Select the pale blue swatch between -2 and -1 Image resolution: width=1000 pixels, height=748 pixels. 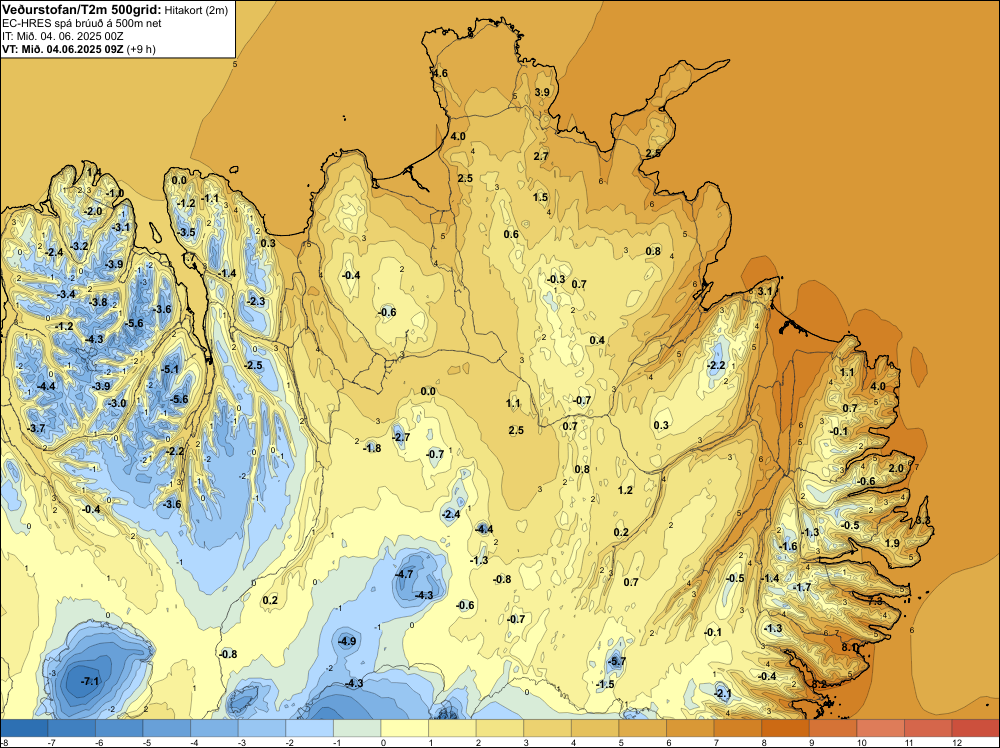(309, 728)
